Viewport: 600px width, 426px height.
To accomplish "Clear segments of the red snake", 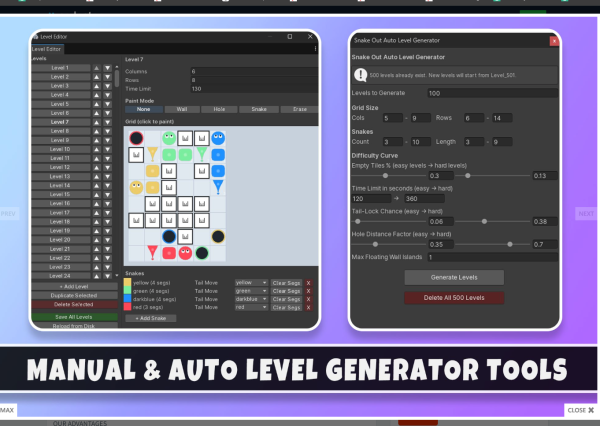I will click(x=286, y=307).
